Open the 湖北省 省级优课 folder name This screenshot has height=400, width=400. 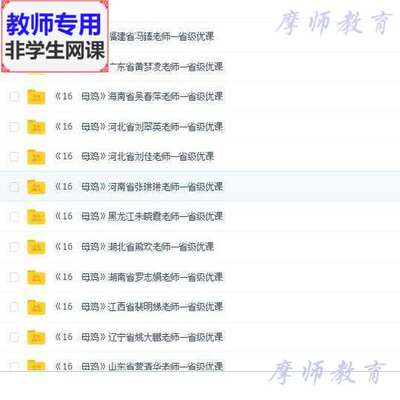134,247
